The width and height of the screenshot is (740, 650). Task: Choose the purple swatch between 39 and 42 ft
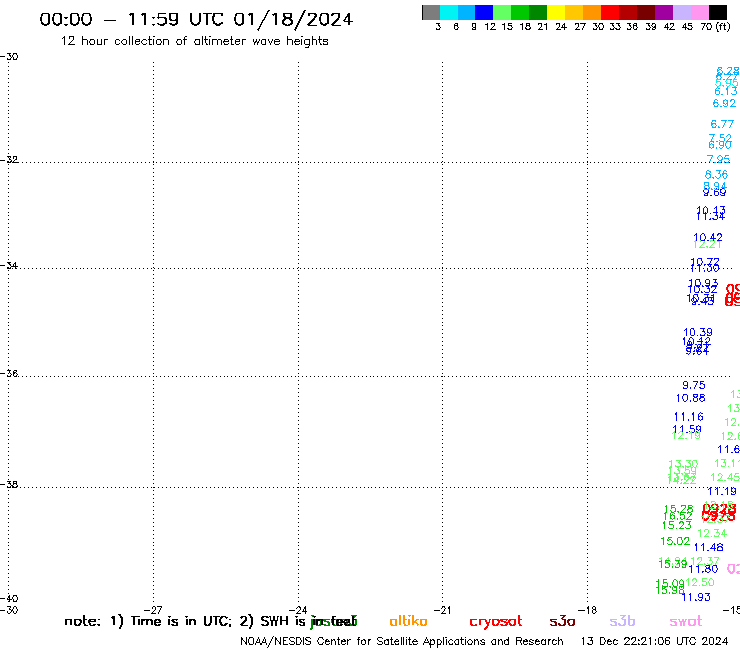coord(664,12)
